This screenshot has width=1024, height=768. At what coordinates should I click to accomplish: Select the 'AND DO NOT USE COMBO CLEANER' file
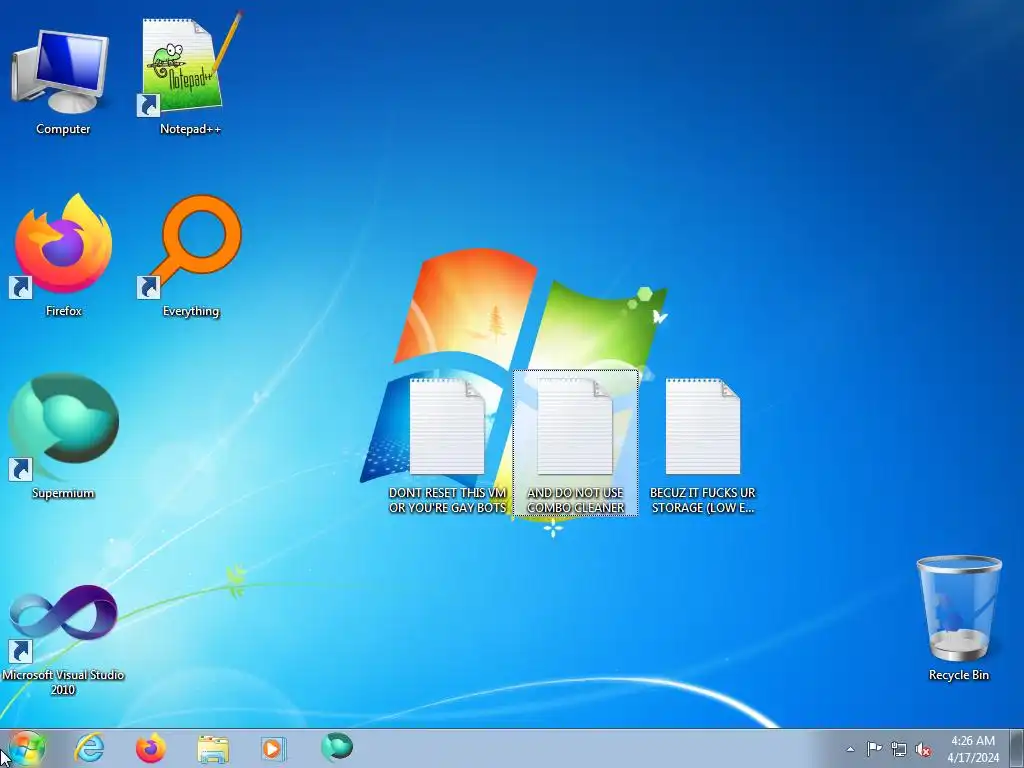click(575, 443)
